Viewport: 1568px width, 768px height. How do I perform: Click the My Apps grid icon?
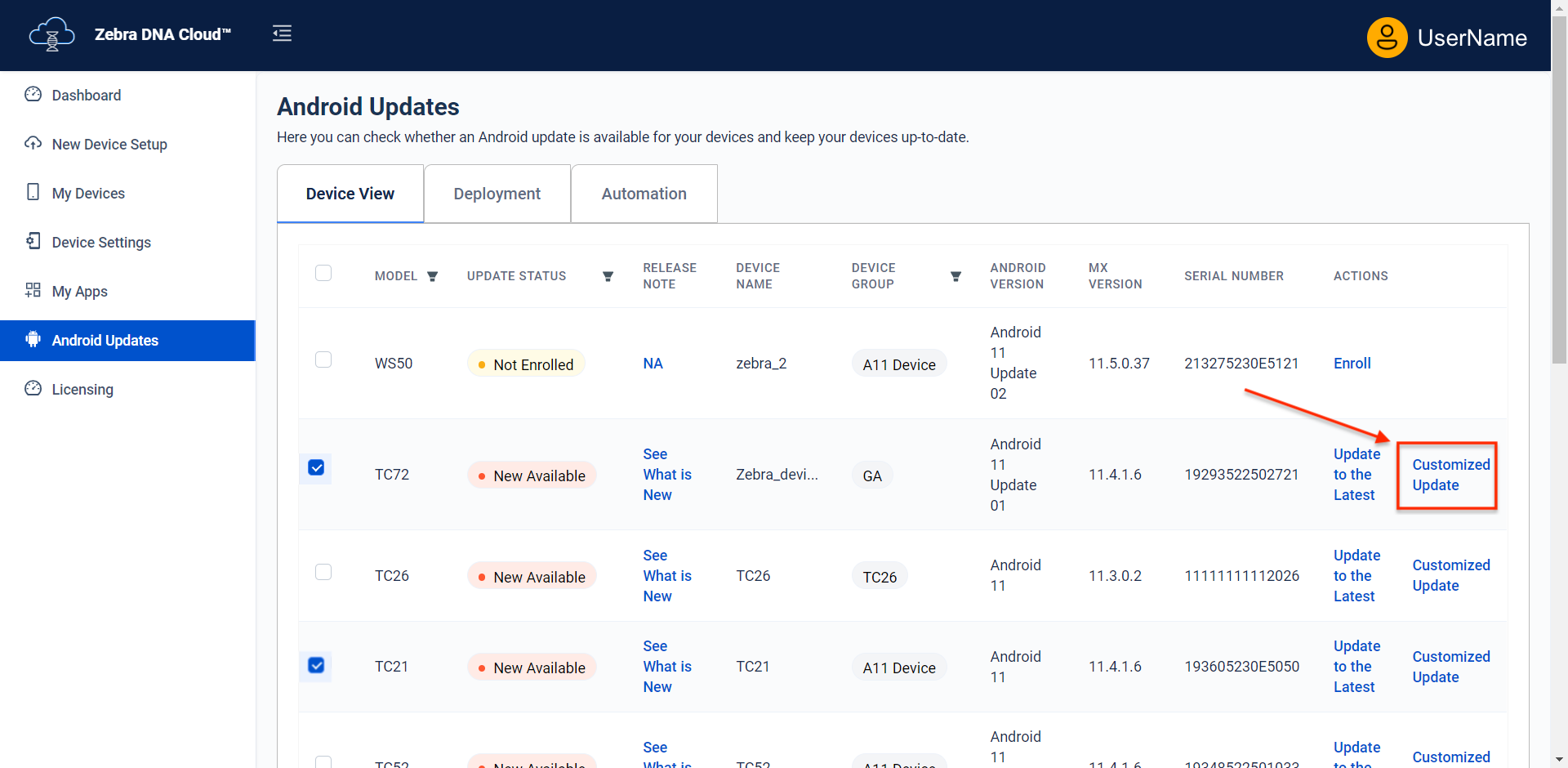pyautogui.click(x=33, y=291)
